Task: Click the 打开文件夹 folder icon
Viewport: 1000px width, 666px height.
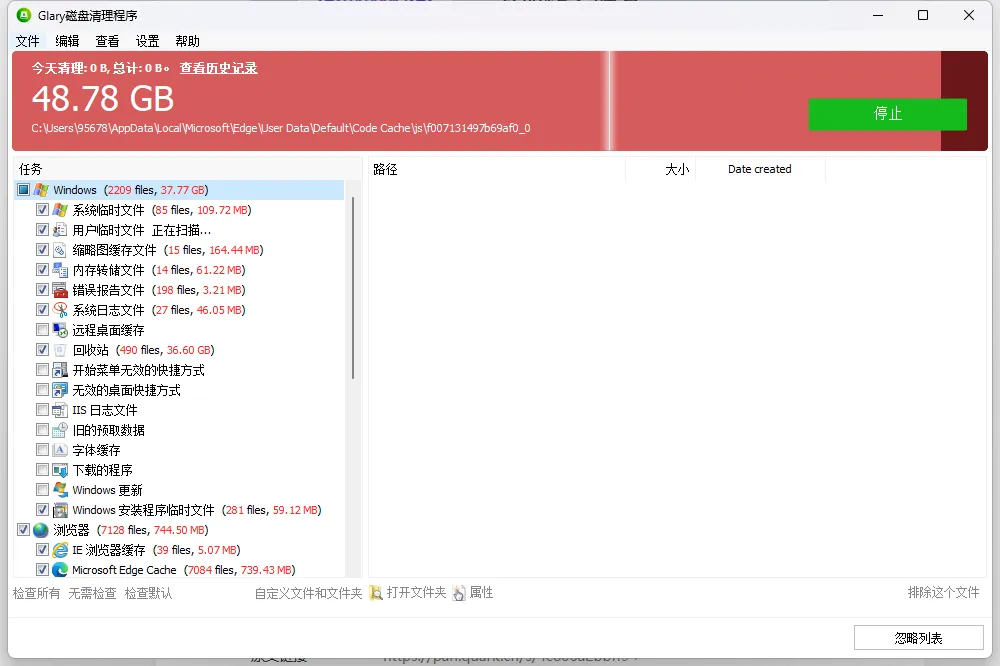Action: pyautogui.click(x=376, y=593)
